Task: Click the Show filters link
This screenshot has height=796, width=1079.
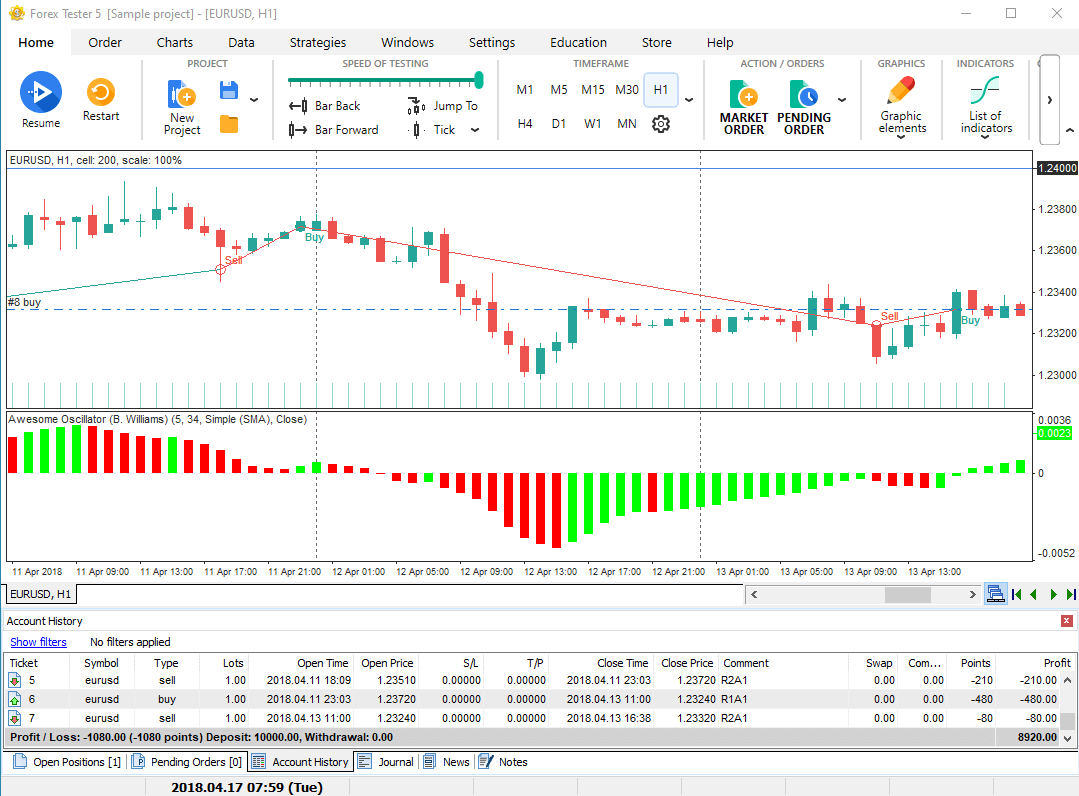Action: click(38, 642)
